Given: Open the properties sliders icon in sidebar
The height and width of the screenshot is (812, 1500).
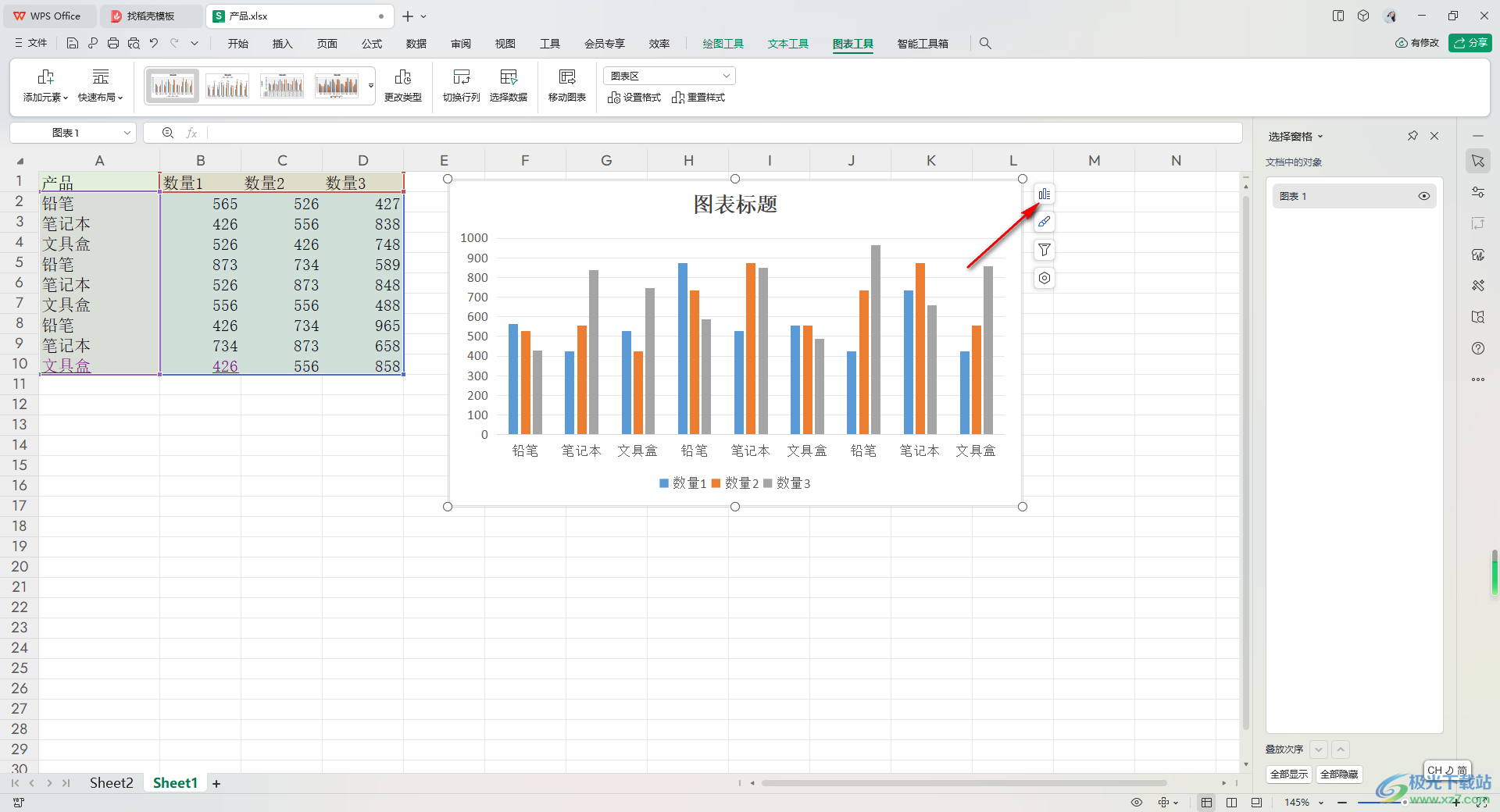Looking at the screenshot, I should [1478, 192].
